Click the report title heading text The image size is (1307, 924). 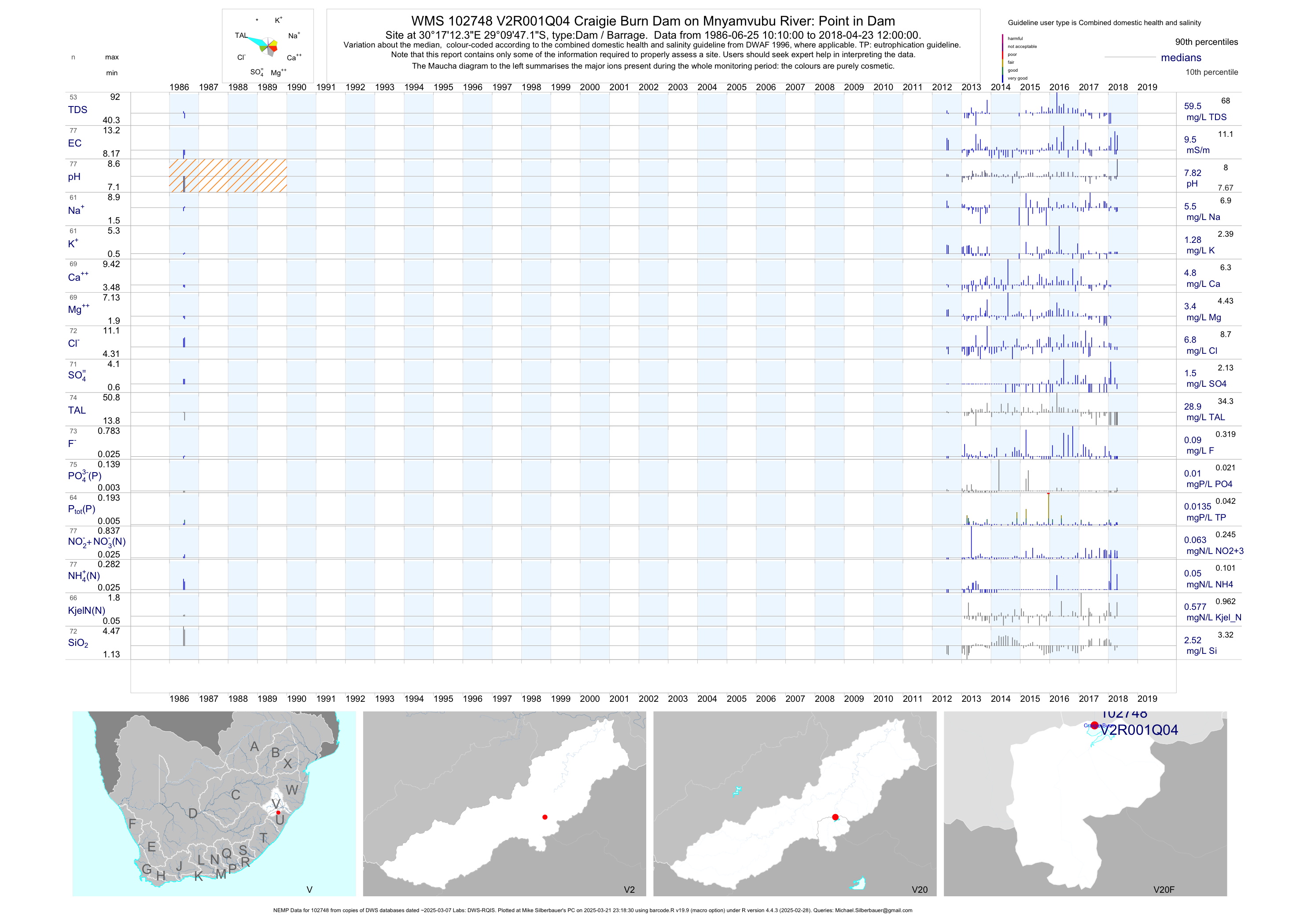coord(653,21)
